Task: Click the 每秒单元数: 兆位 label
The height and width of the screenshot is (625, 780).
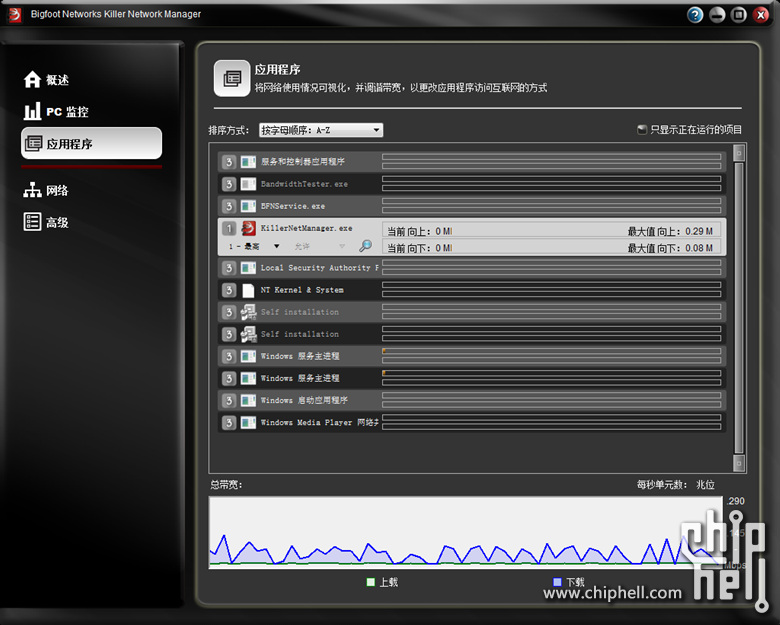Action: pyautogui.click(x=676, y=485)
